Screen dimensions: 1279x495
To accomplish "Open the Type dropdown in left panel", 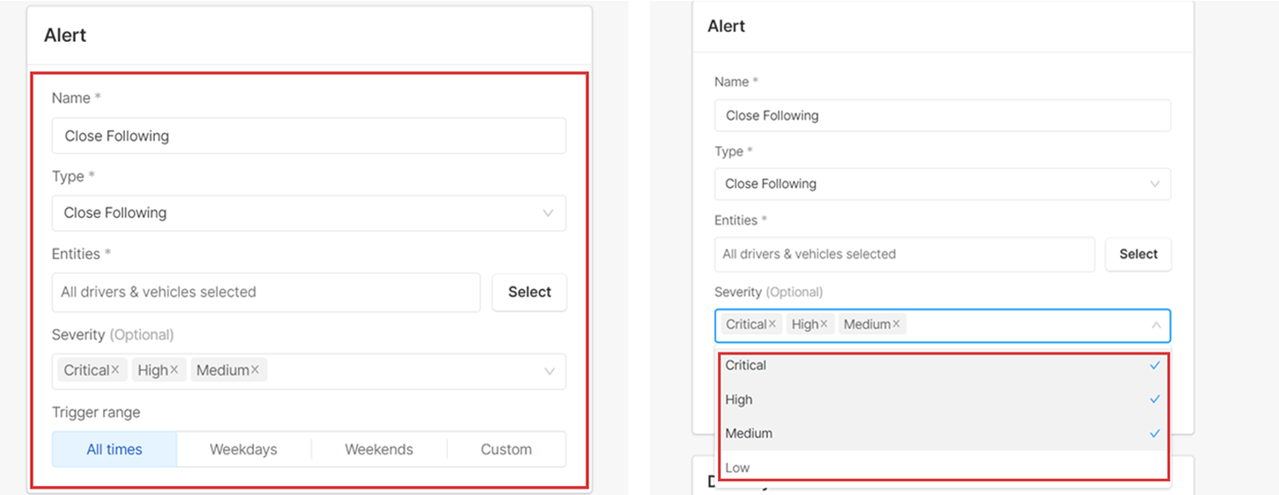I will pos(309,213).
